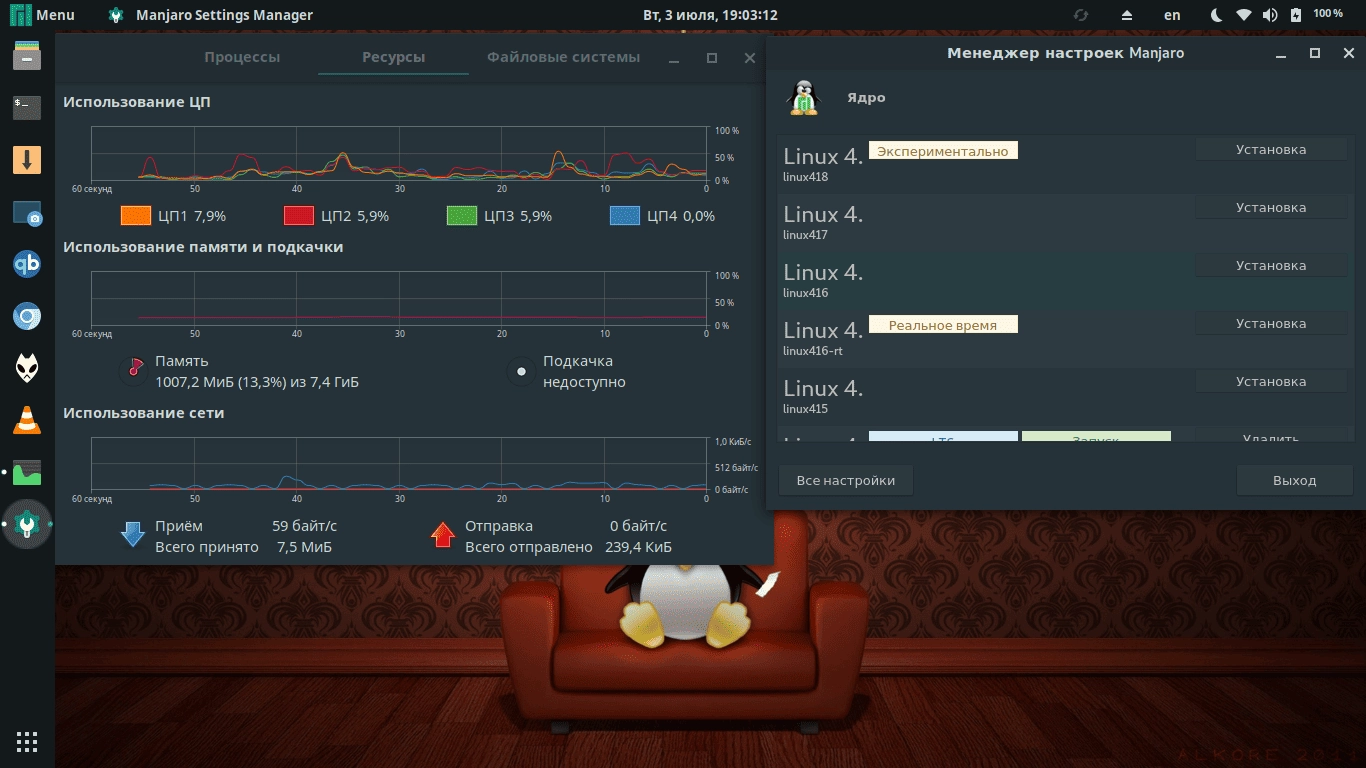
Task: Click the Подкачка swap pie icon
Action: (x=520, y=372)
